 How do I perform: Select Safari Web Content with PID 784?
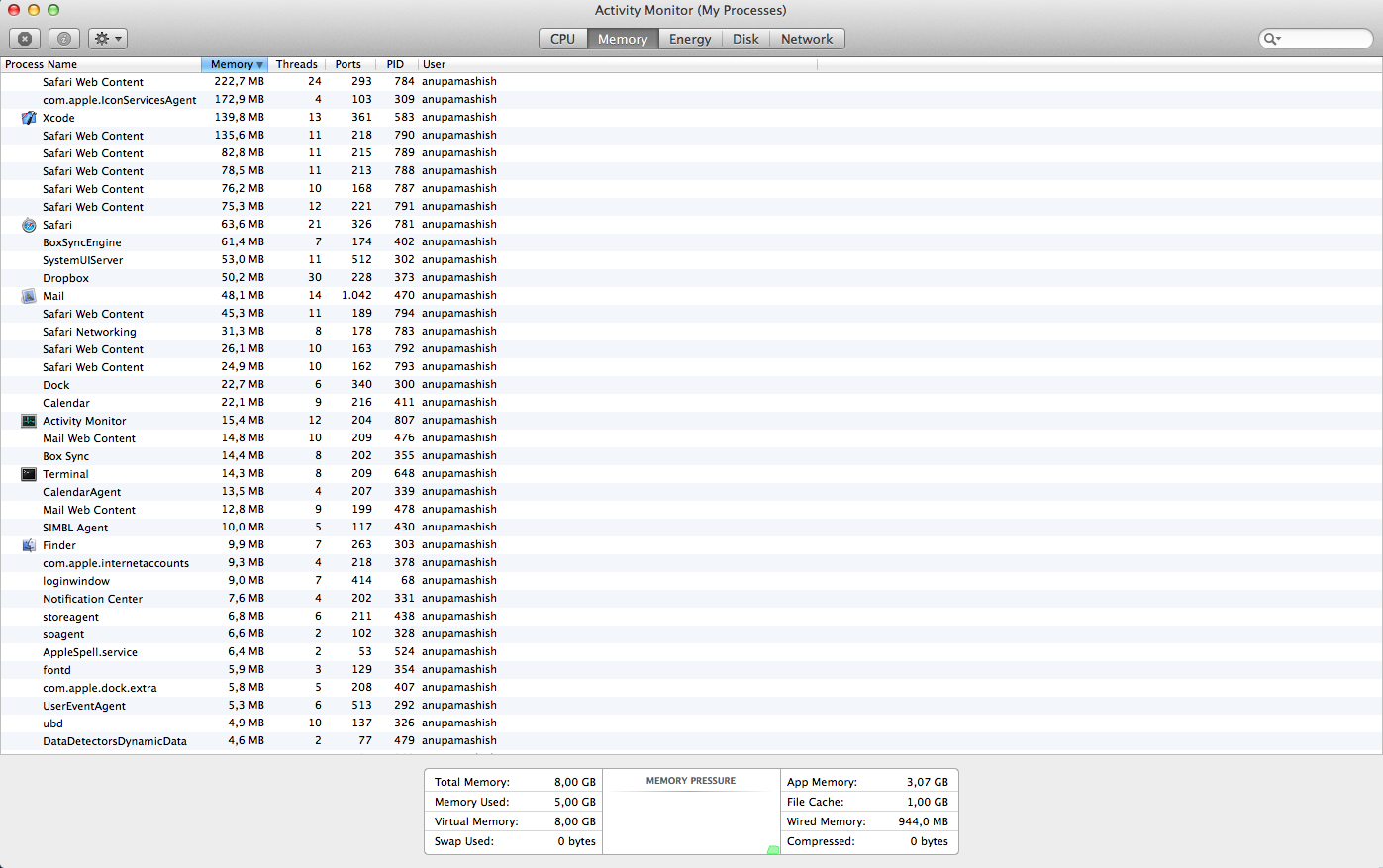tap(691, 82)
